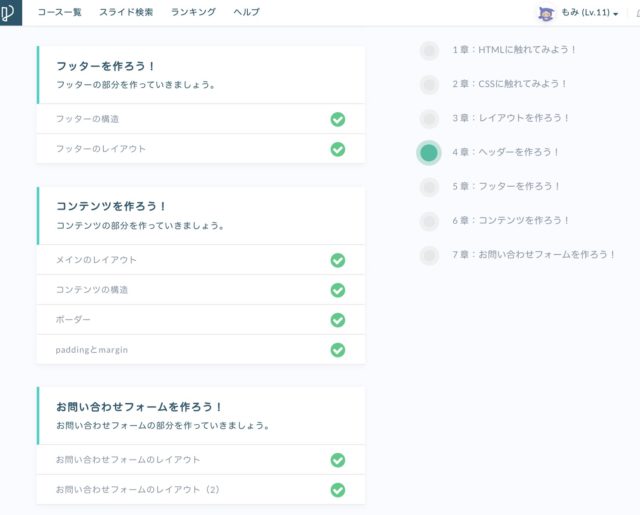The height and width of the screenshot is (515, 640).
Task: Jump to 2章：CSSに触れてみよう！
Action: [x=509, y=84]
